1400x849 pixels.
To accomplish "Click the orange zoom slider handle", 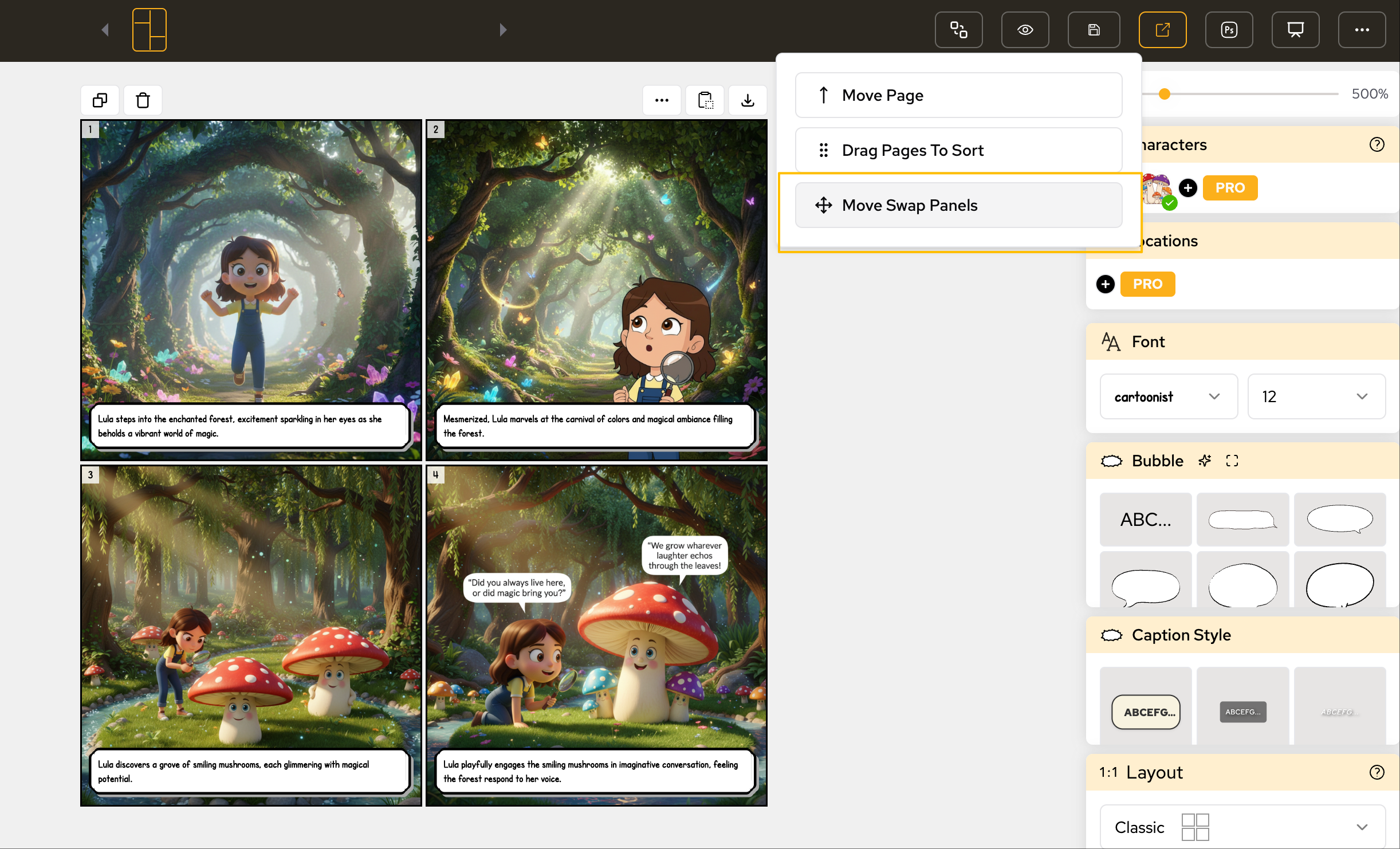I will tap(1164, 94).
